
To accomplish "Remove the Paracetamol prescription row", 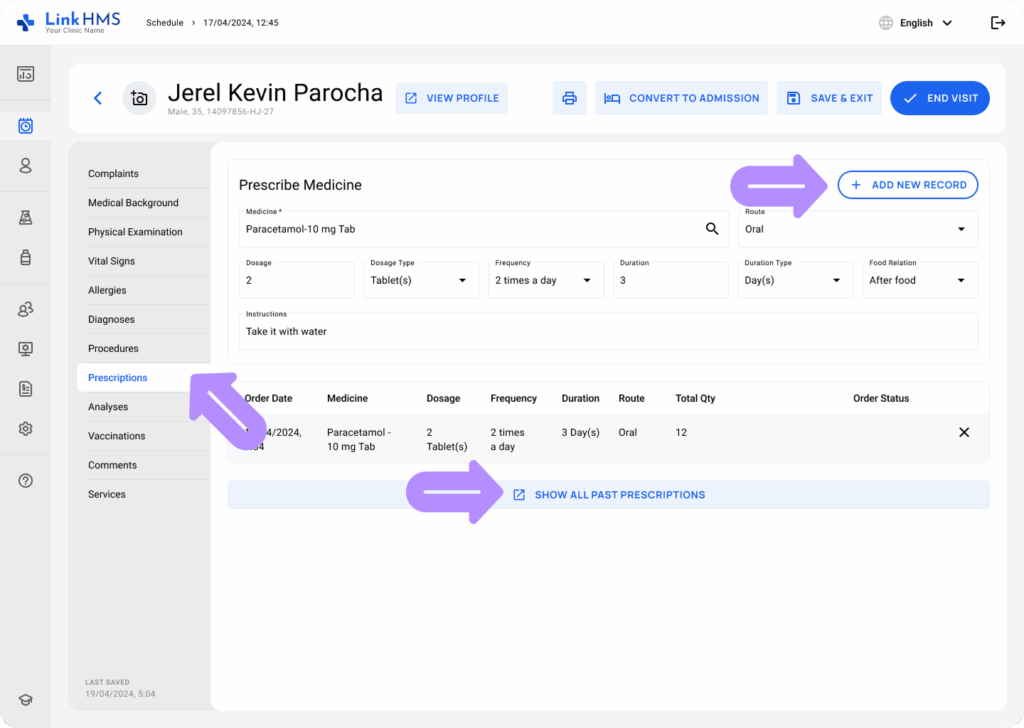I will (x=964, y=432).
